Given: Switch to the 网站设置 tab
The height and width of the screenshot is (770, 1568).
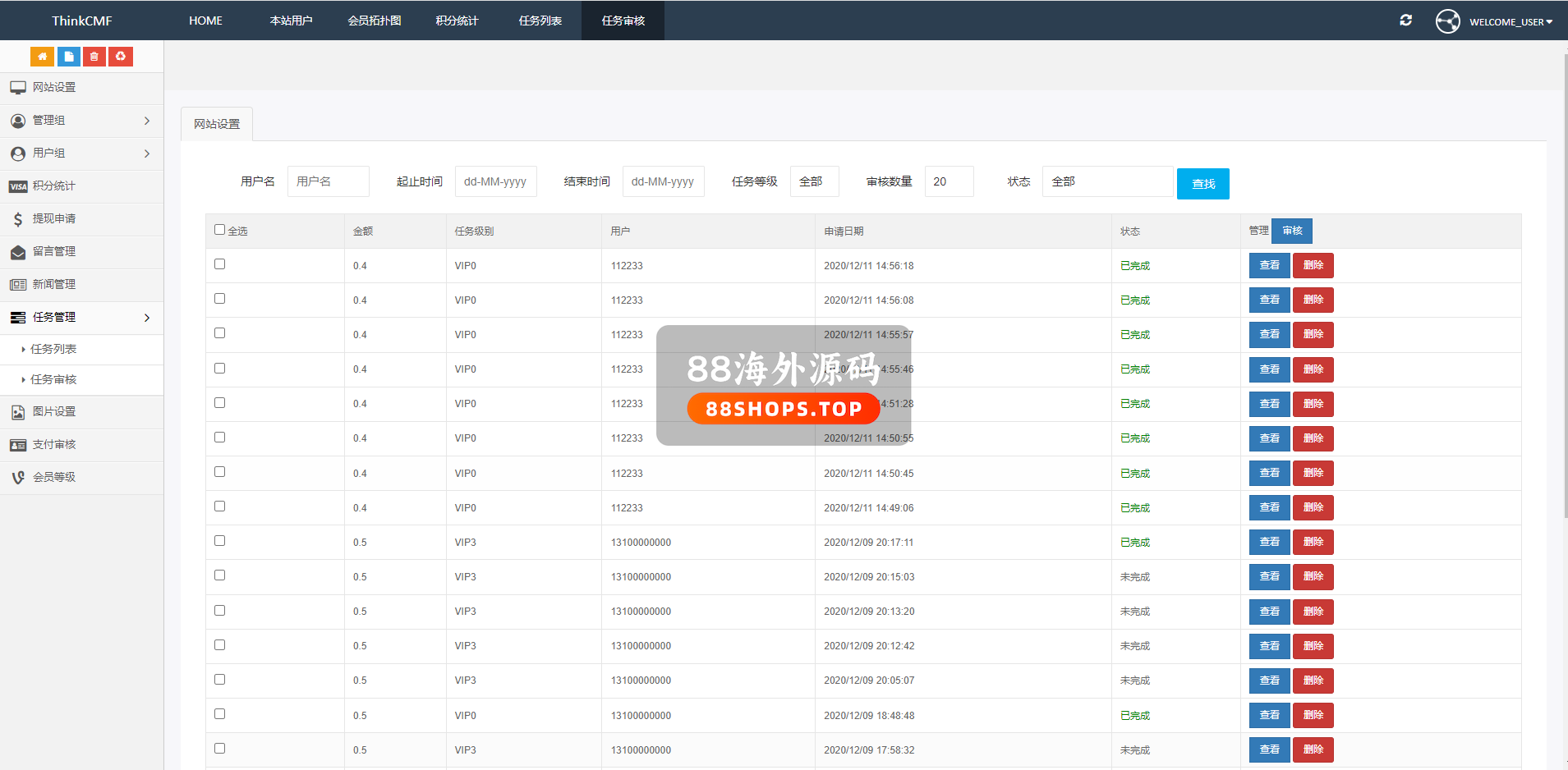Looking at the screenshot, I should (x=217, y=124).
